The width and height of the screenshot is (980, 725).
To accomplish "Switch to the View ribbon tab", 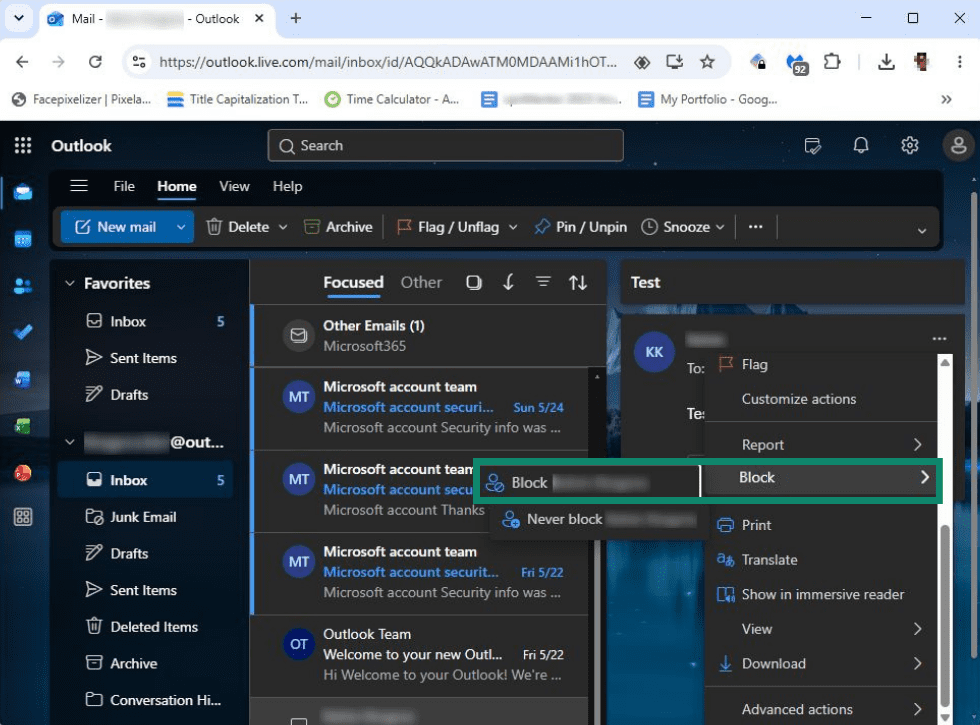I will click(234, 186).
